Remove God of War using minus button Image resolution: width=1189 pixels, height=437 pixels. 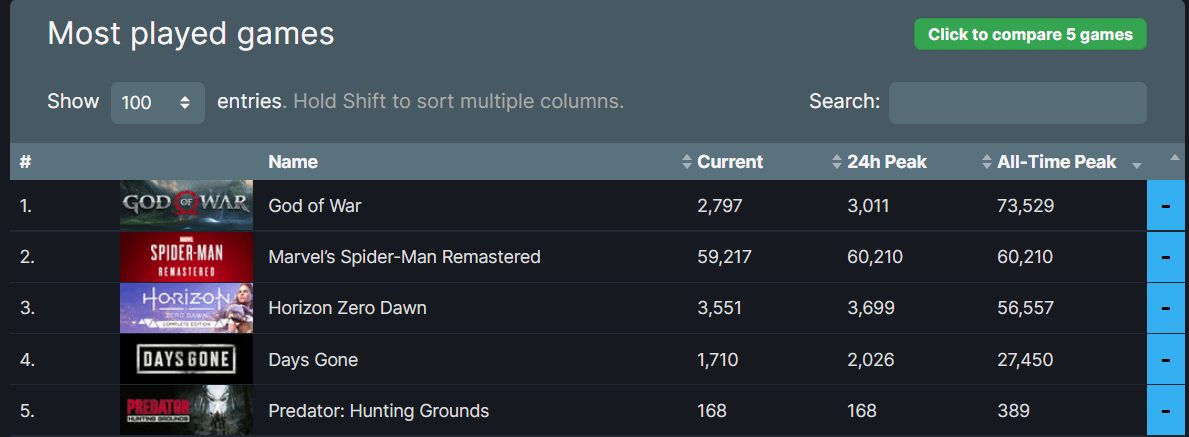coord(1165,205)
